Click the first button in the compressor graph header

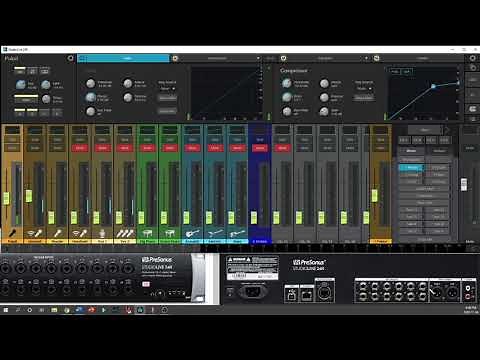[395, 71]
